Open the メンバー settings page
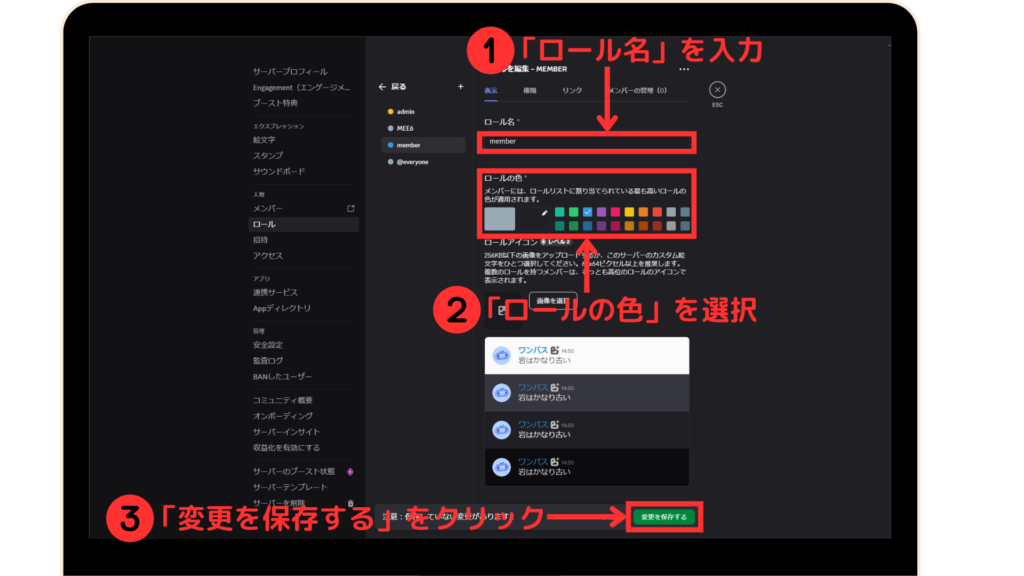This screenshot has width=1024, height=576. [268, 208]
